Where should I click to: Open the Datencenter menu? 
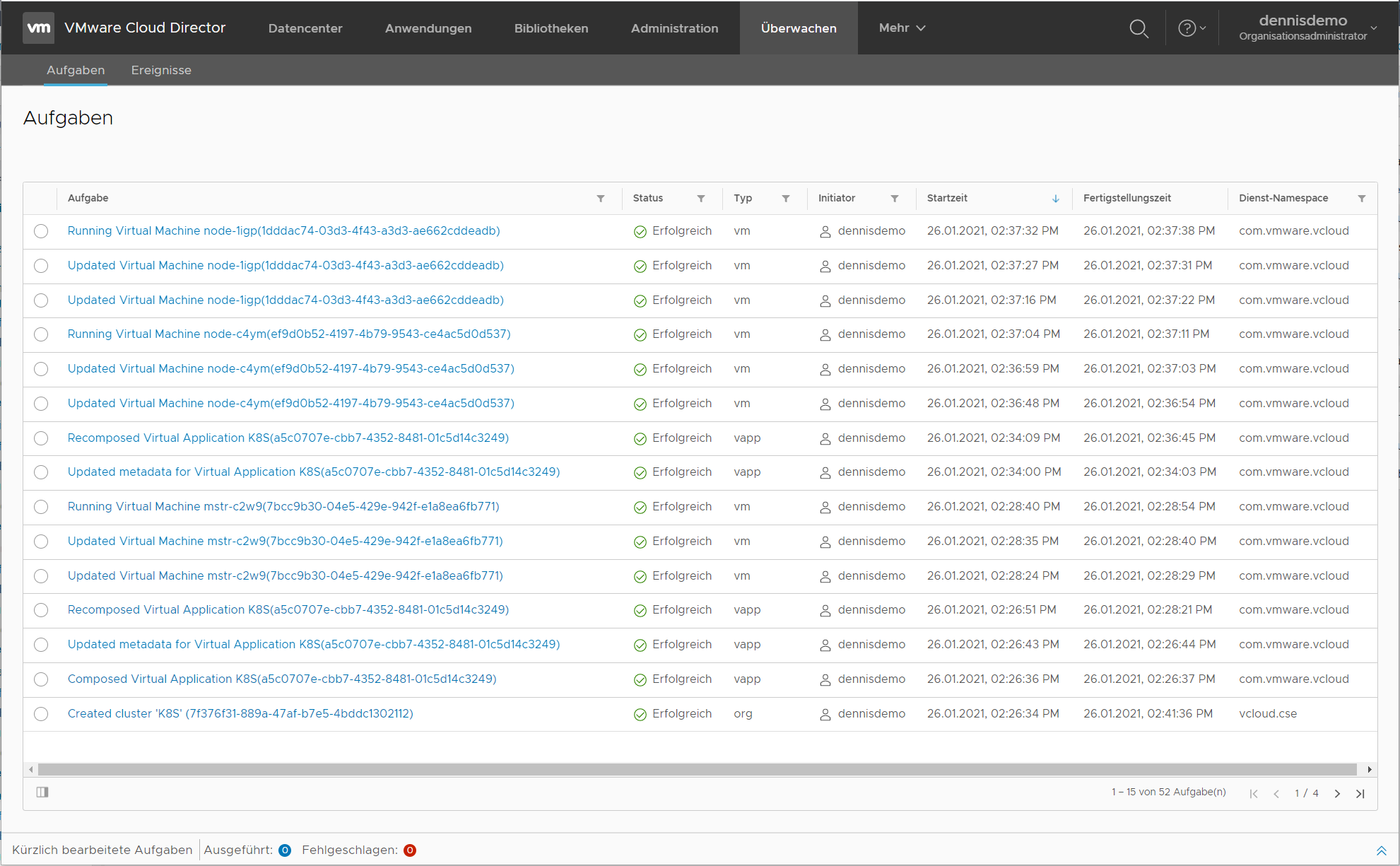click(x=305, y=28)
